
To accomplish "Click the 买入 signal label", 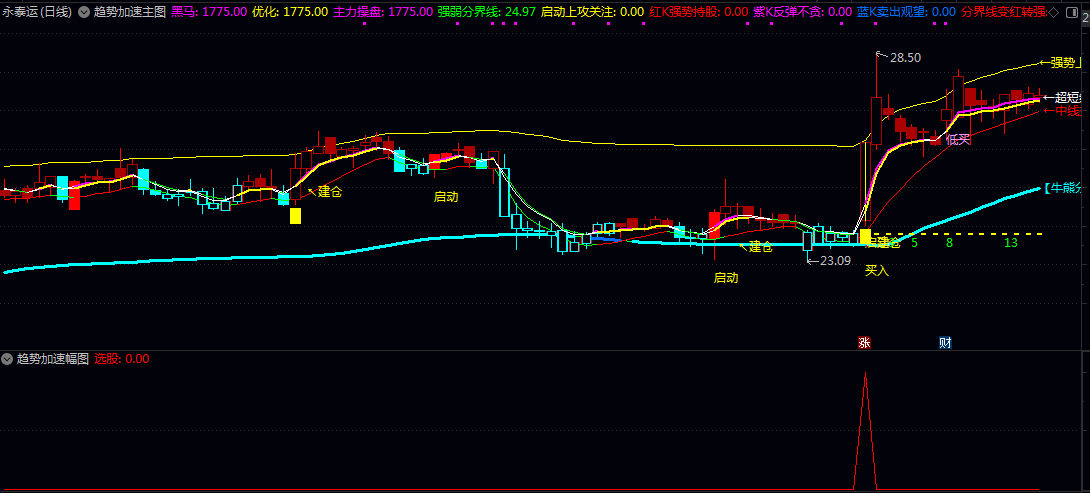I will point(877,270).
